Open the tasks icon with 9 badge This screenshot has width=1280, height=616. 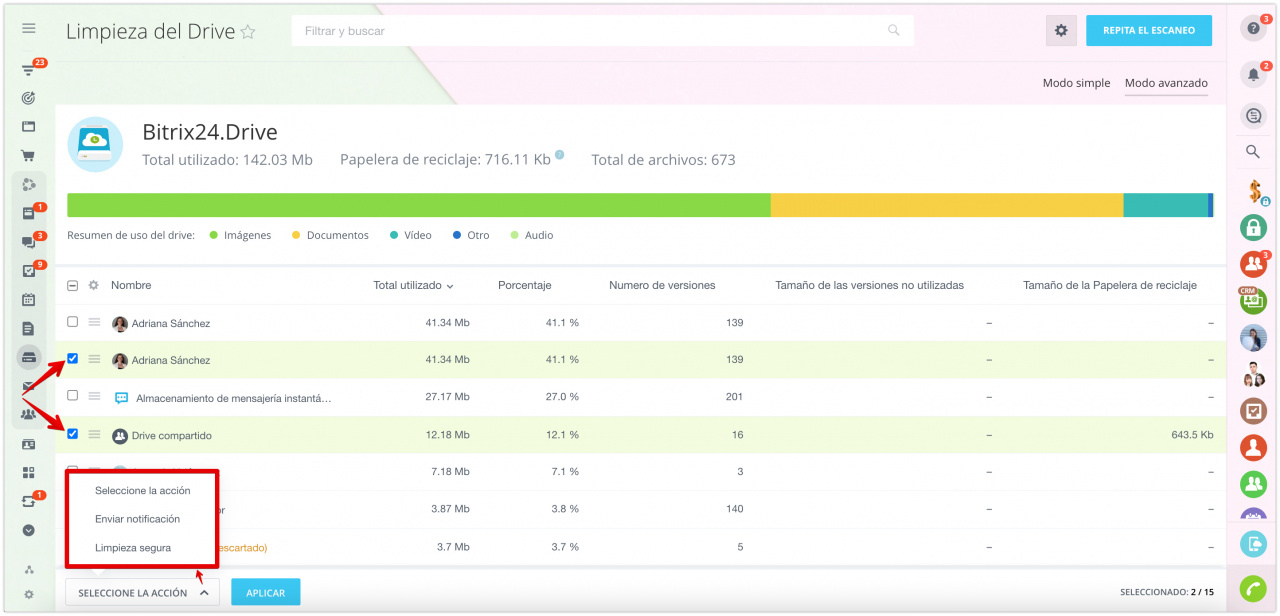point(29,270)
